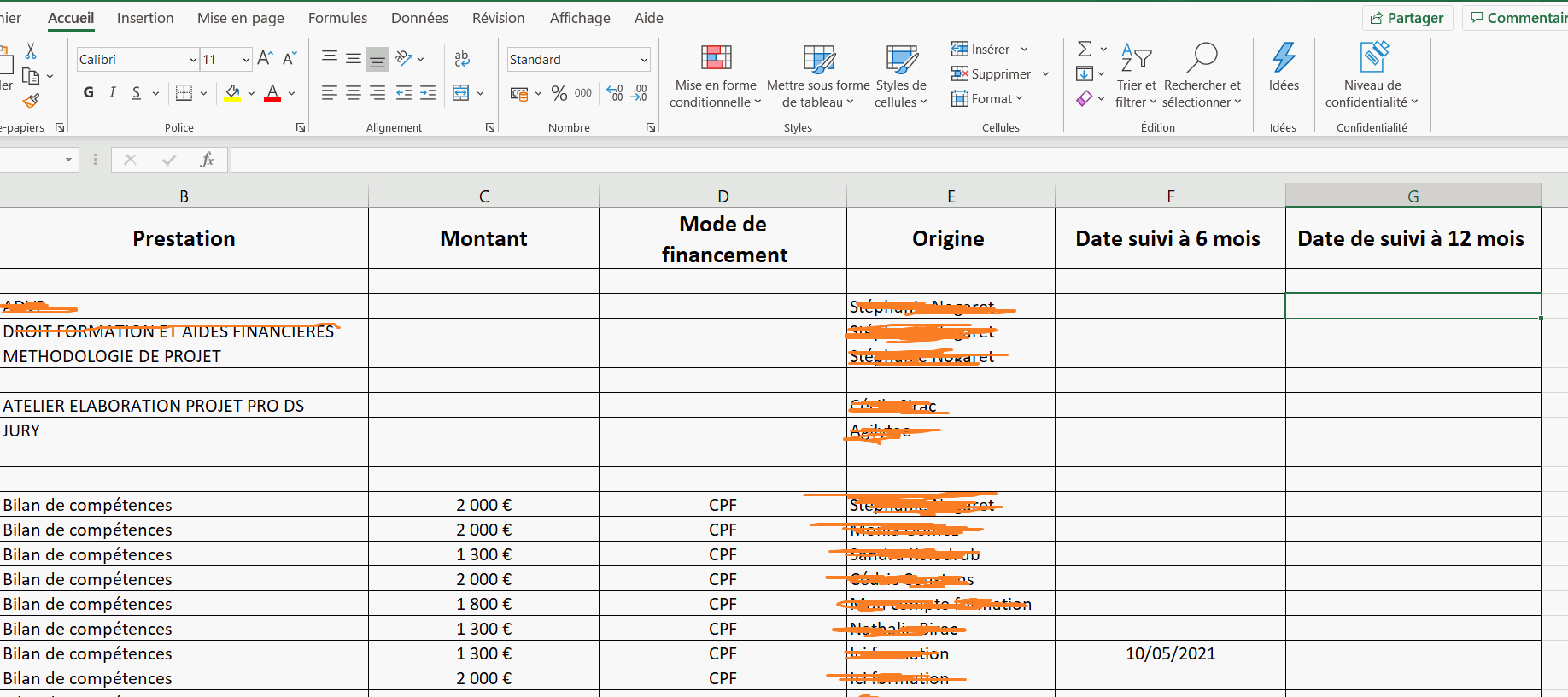Switch to the Formules tab

(x=337, y=18)
